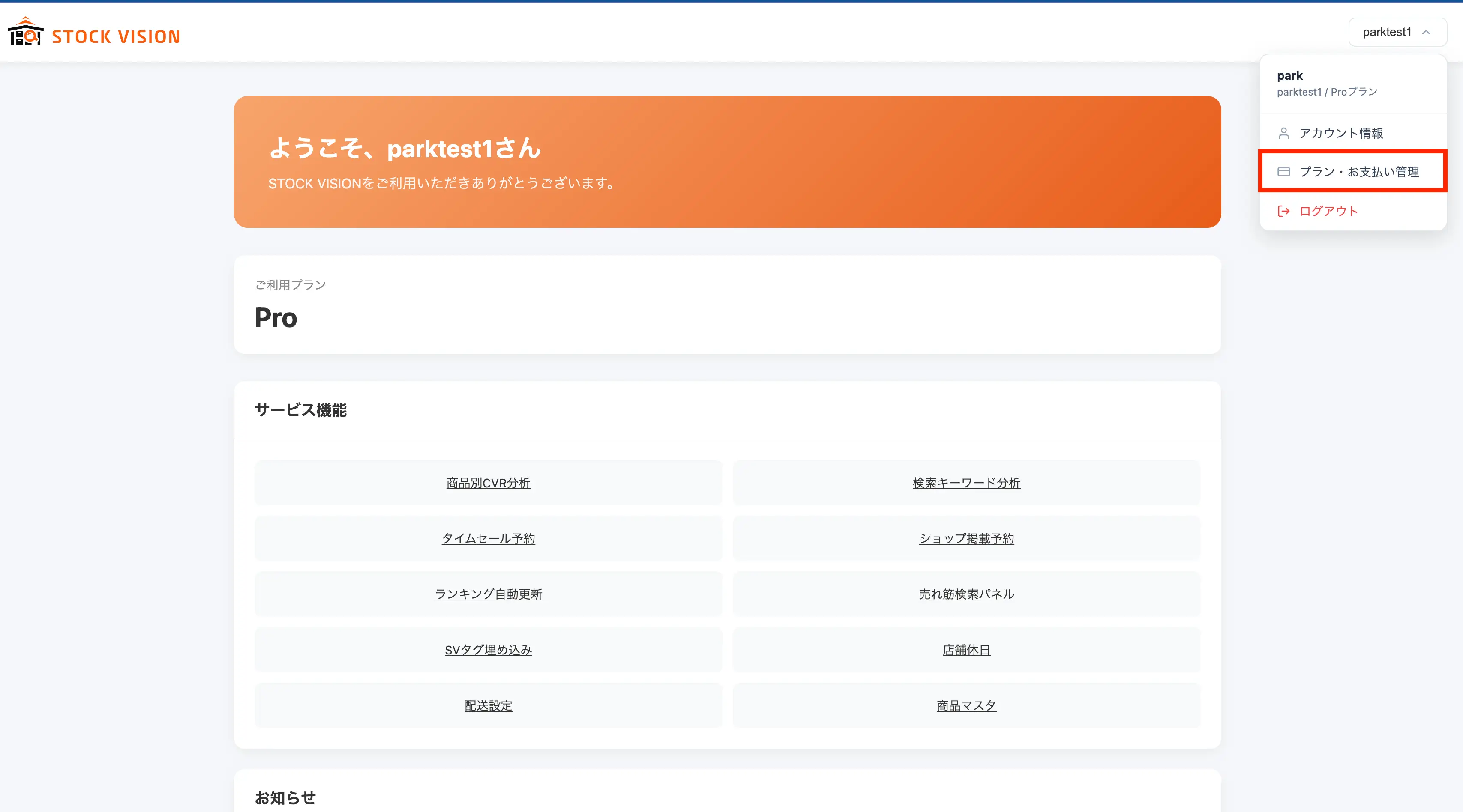Open the 配送設定 link
Image resolution: width=1463 pixels, height=812 pixels.
pyautogui.click(x=489, y=705)
